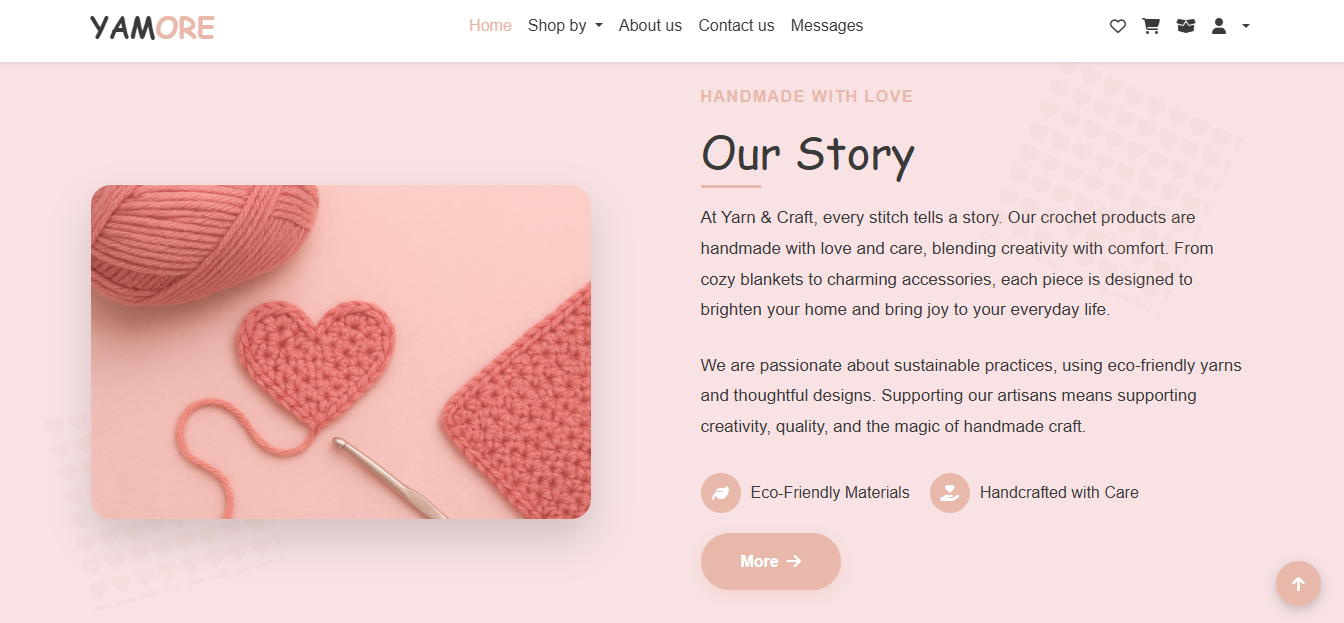
Task: Open the shopping cart
Action: tap(1151, 26)
